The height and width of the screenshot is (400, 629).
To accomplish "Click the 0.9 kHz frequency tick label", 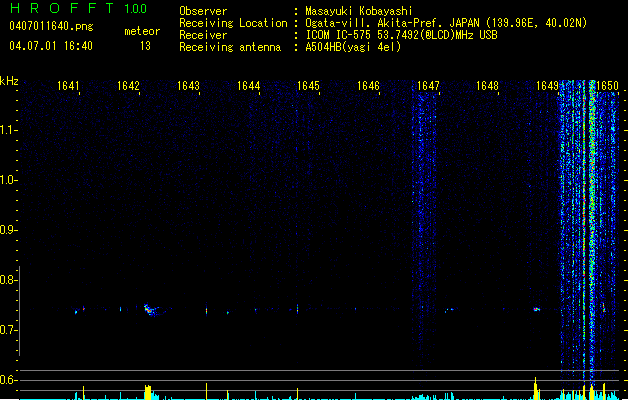I will coord(8,230).
